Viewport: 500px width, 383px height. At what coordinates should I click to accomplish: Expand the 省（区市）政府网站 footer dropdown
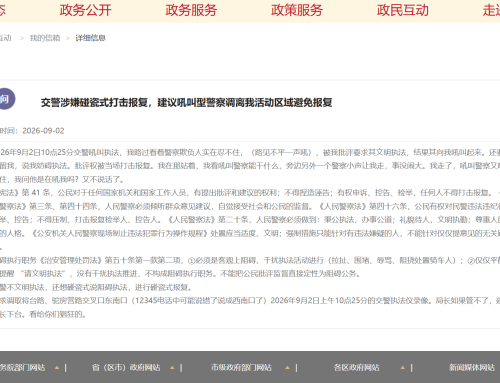tap(126, 368)
